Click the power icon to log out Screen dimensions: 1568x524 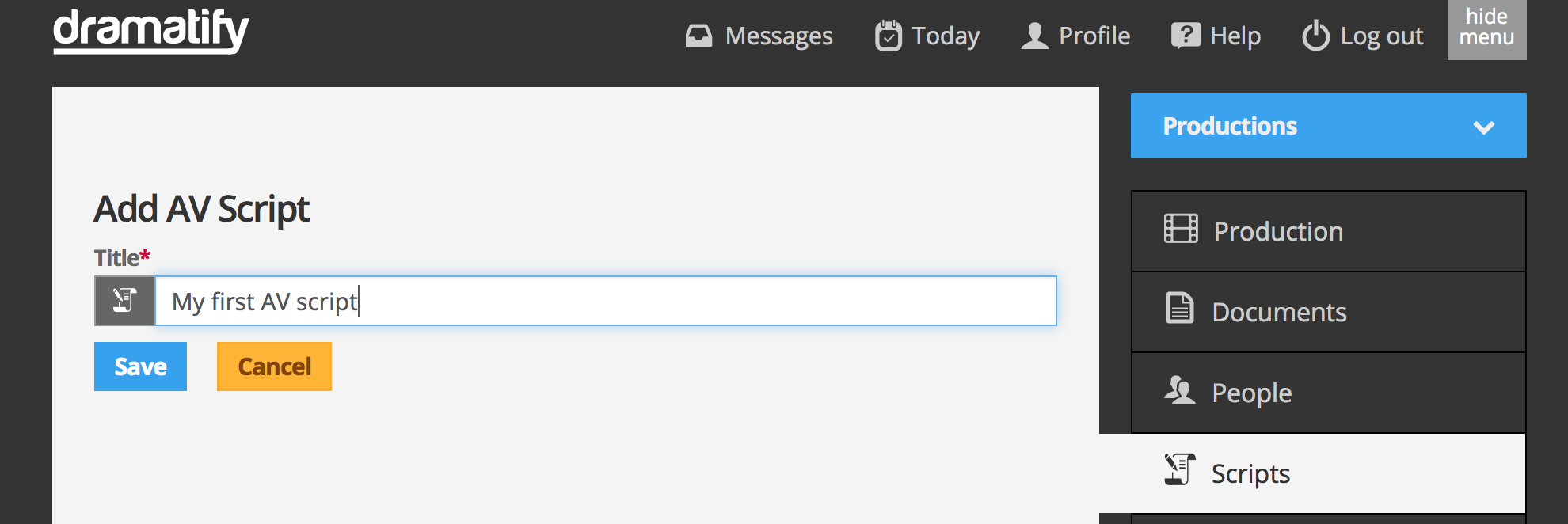click(1315, 33)
